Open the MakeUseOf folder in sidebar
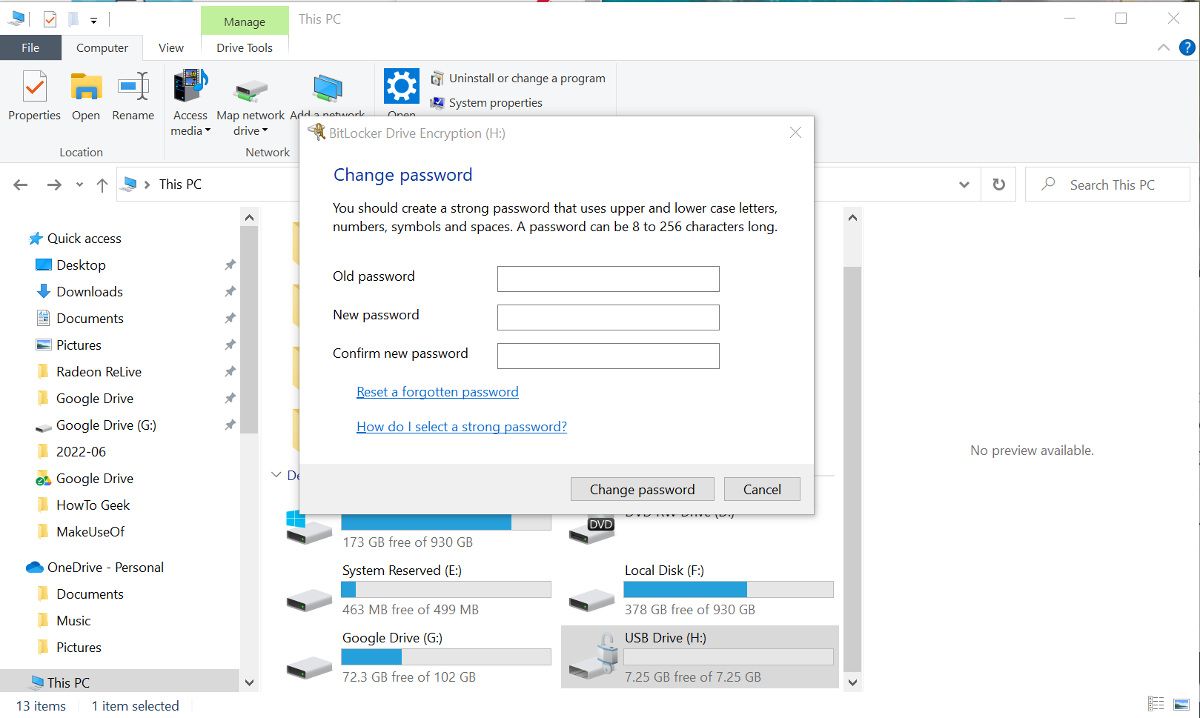The height and width of the screenshot is (718, 1200). click(90, 531)
